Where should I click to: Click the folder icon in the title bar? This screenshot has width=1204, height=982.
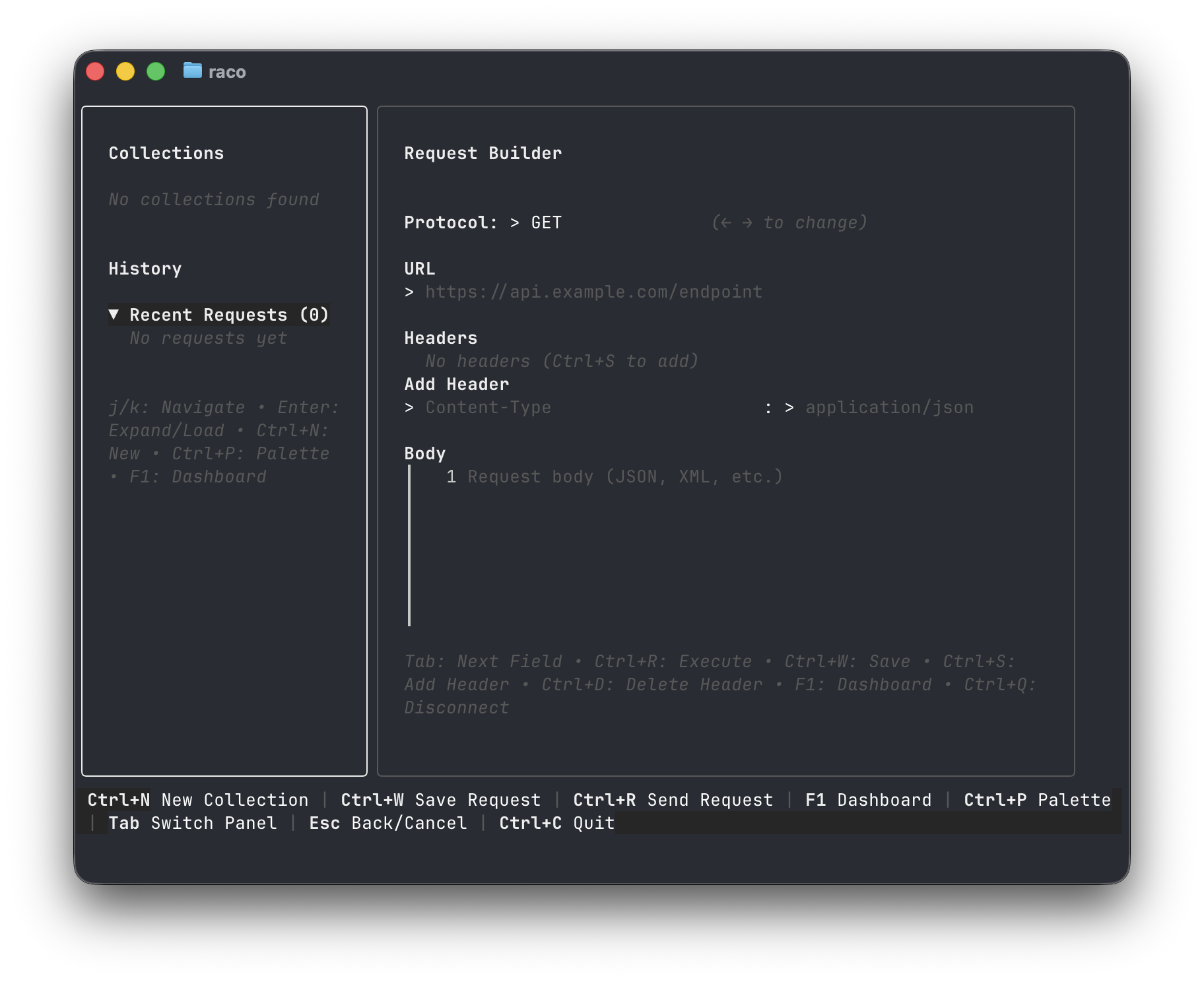coord(191,71)
